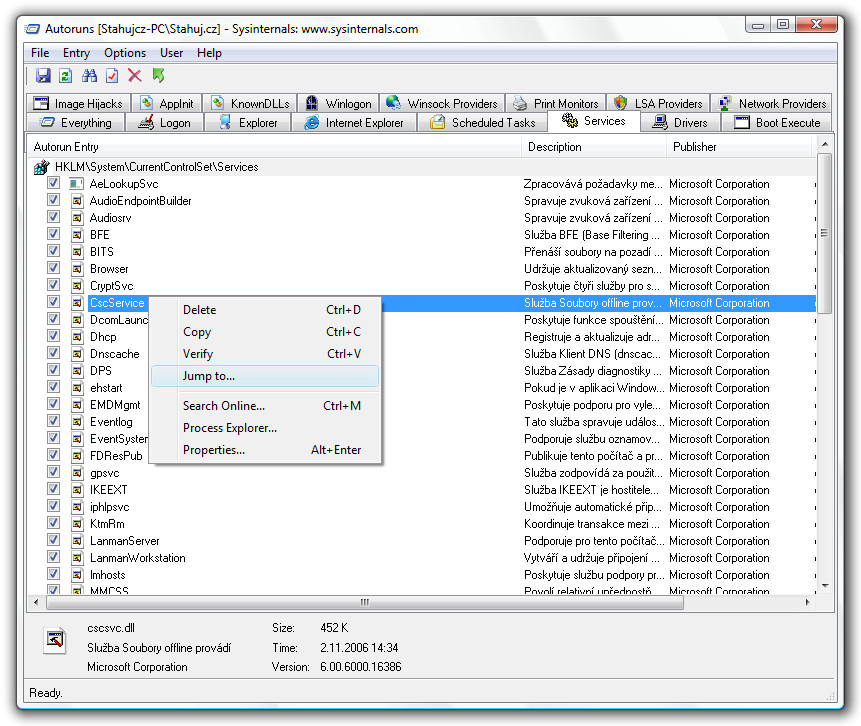Screen dimensions: 861x726
Task: Switch to the Explorer tab
Action: (248, 122)
